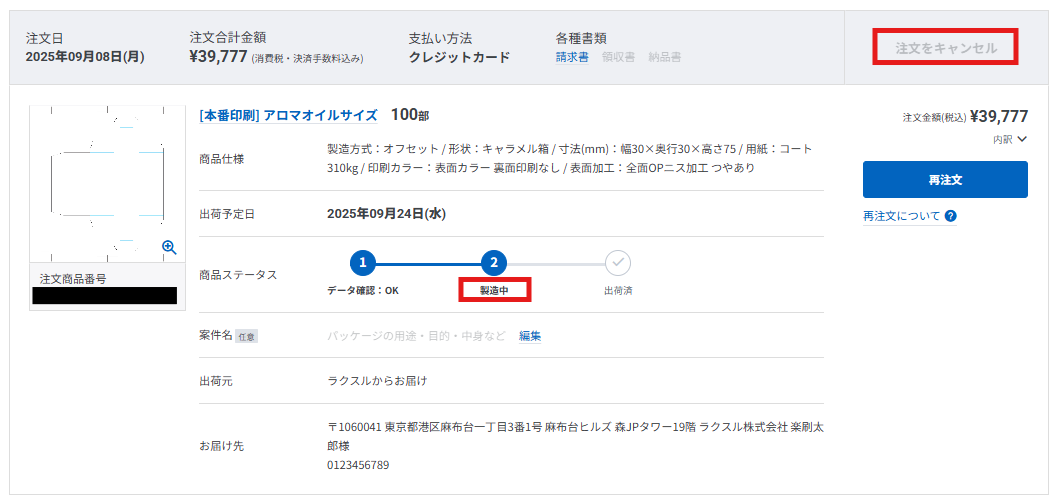This screenshot has width=1058, height=501.
Task: Click the 案件名 placeholder text field
Action: coord(416,335)
